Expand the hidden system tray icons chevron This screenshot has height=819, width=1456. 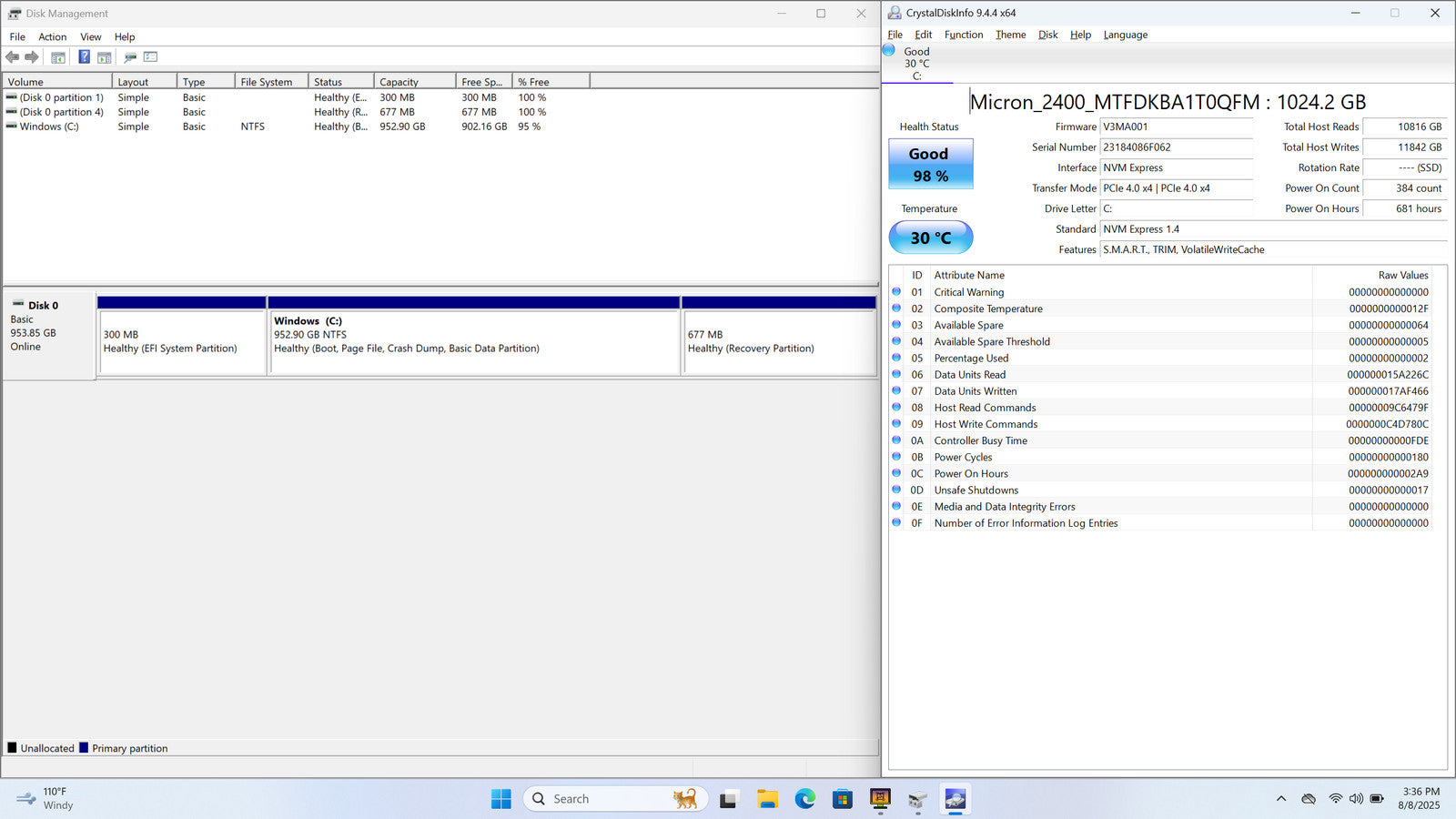(x=1281, y=799)
